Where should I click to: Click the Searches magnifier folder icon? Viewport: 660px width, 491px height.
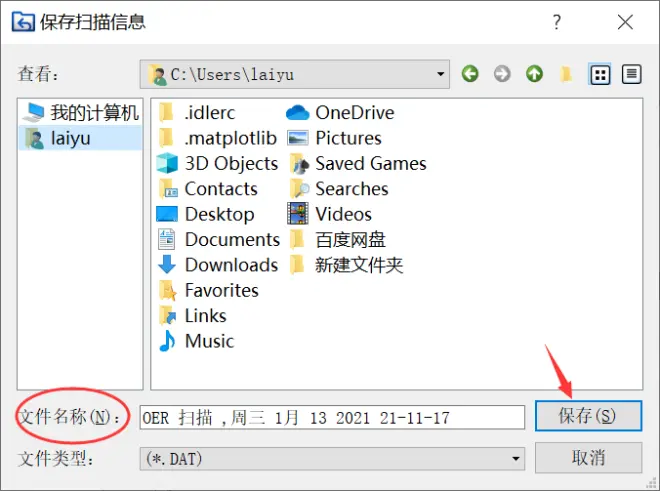click(x=299, y=189)
